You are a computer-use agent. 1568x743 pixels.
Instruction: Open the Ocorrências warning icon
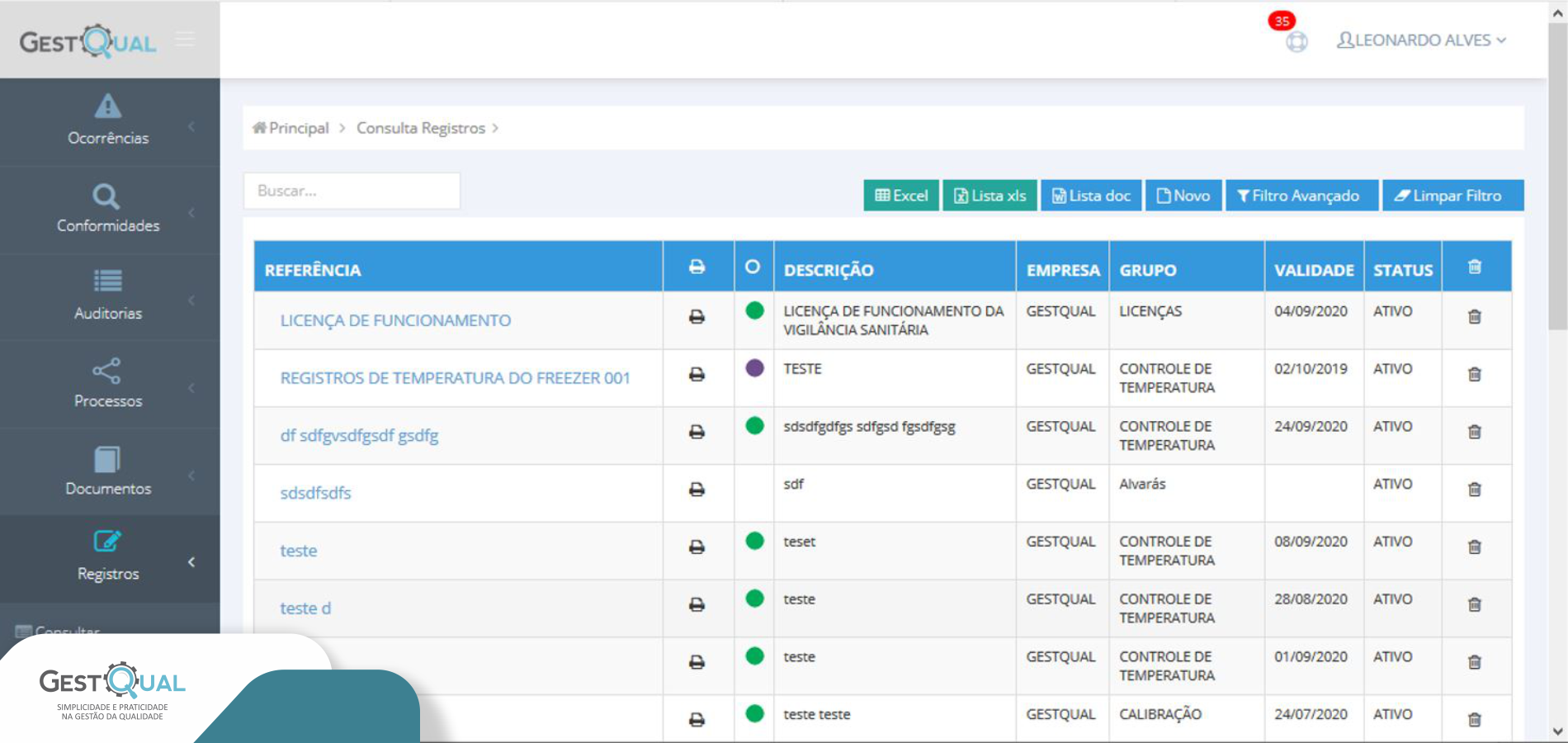click(107, 106)
